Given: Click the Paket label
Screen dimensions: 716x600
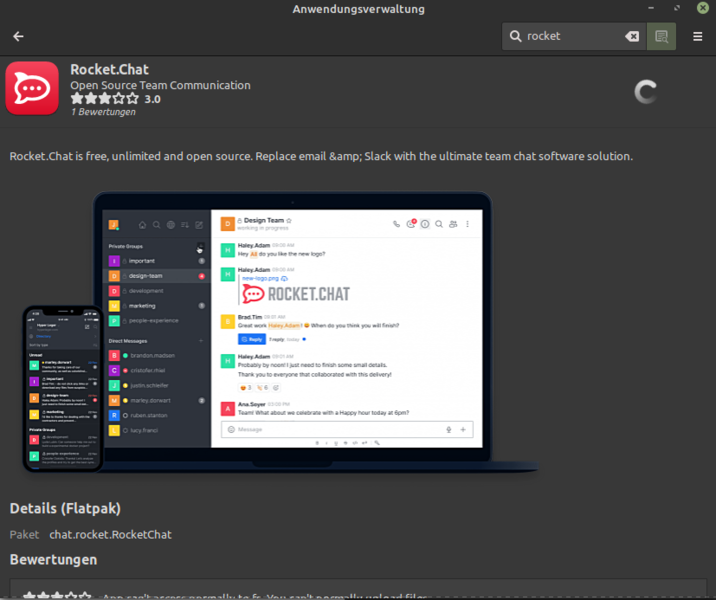Looking at the screenshot, I should pyautogui.click(x=24, y=534).
